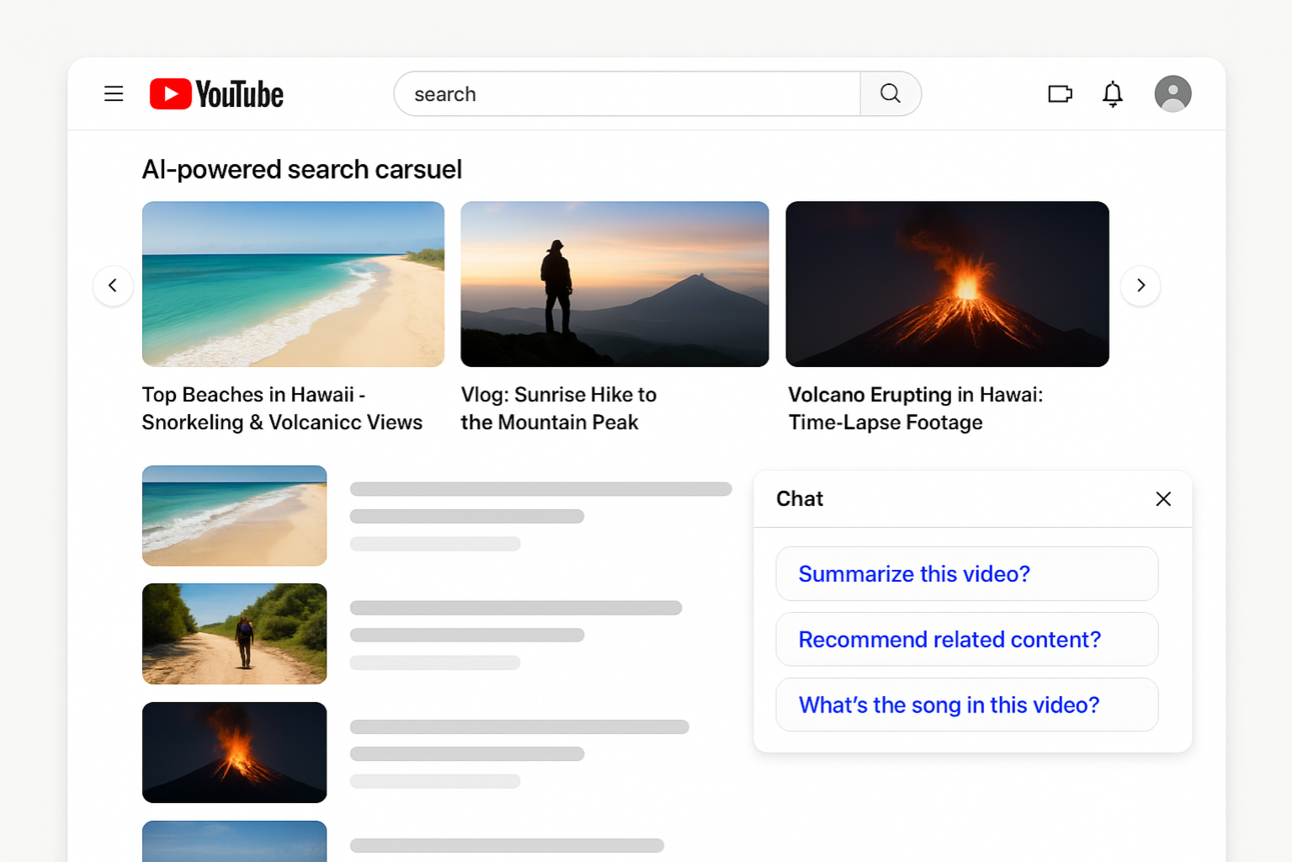
Task: Open 'Top Beaches in Hawaii' video
Action: [x=293, y=283]
